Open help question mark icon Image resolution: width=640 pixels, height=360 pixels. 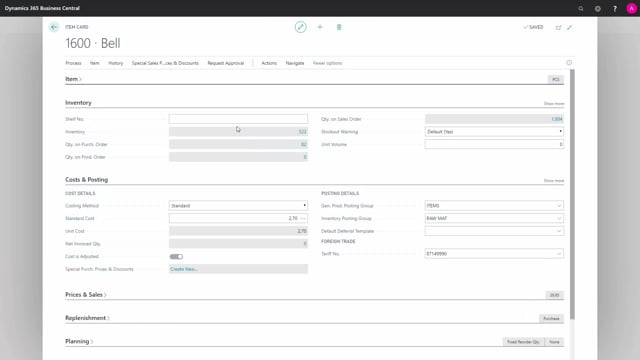click(615, 8)
